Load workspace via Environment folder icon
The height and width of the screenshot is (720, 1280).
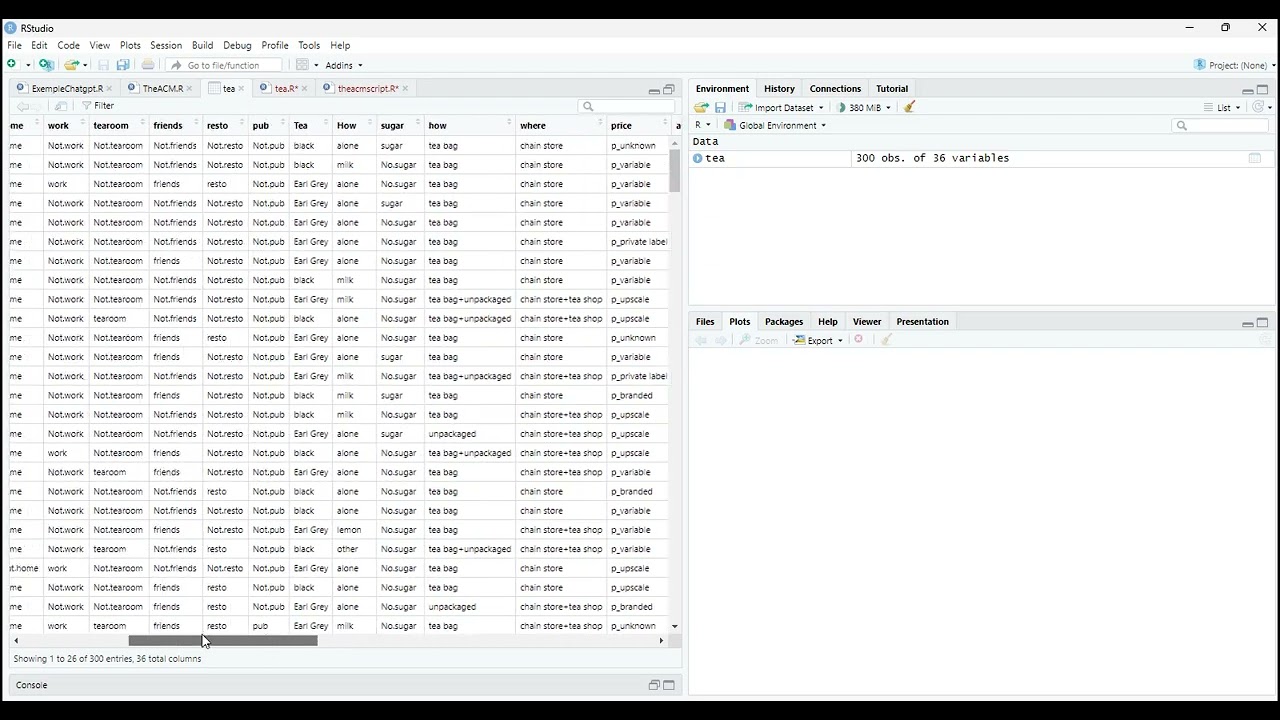click(701, 107)
